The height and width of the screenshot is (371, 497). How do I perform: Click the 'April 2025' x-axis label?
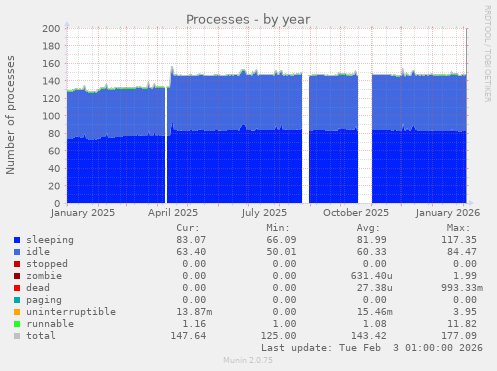173,213
